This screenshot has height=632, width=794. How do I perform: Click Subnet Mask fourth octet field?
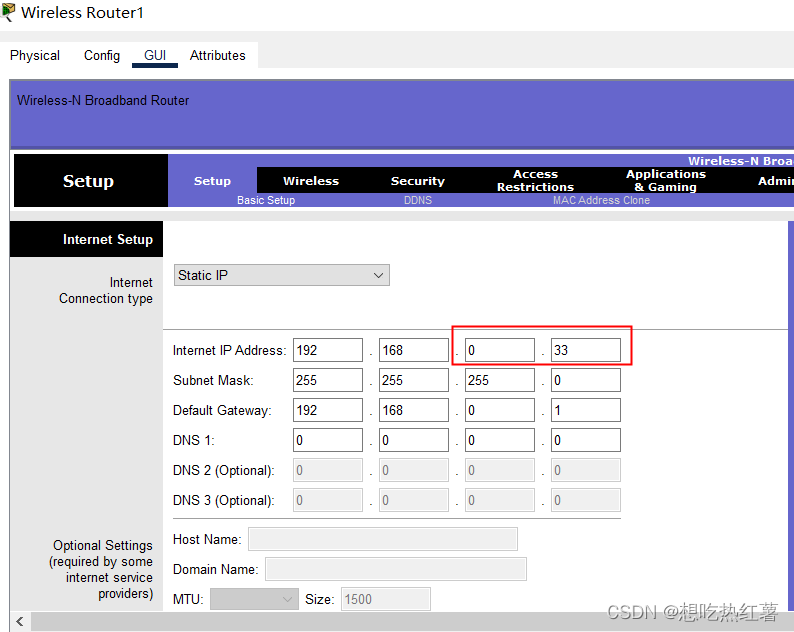pyautogui.click(x=586, y=380)
